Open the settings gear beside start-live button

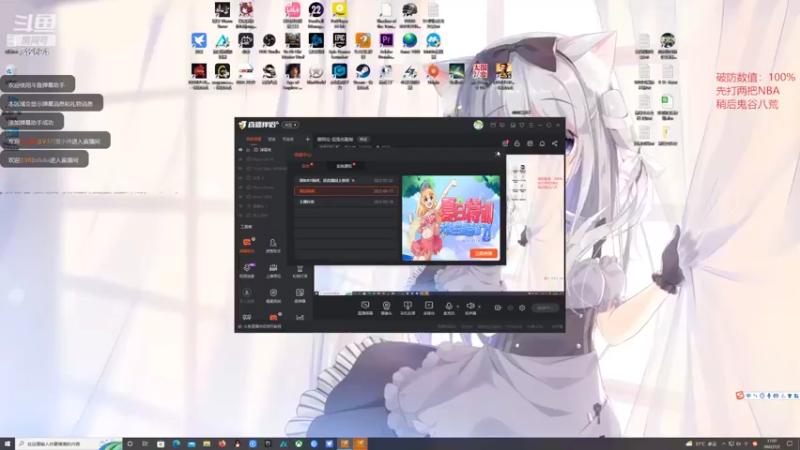click(522, 308)
